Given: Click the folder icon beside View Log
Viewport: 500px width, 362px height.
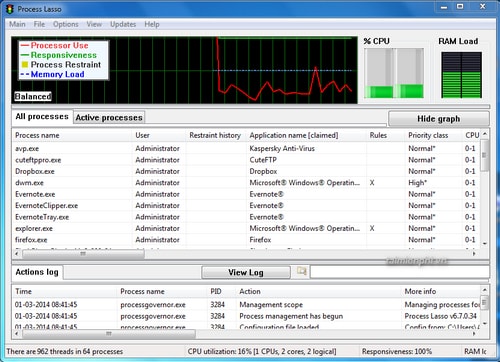Looking at the screenshot, I should [302, 271].
